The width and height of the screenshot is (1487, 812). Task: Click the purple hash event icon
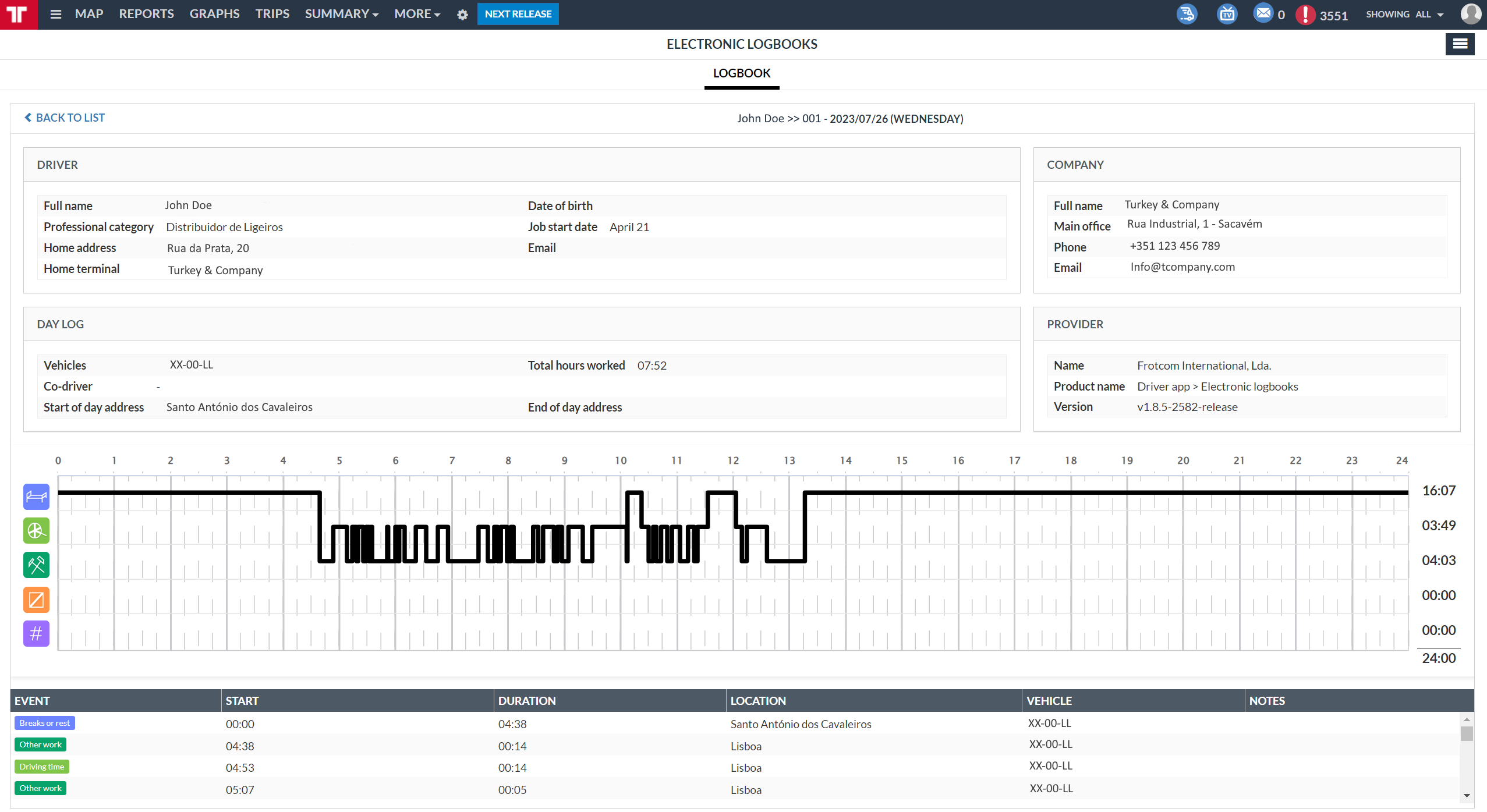(36, 633)
